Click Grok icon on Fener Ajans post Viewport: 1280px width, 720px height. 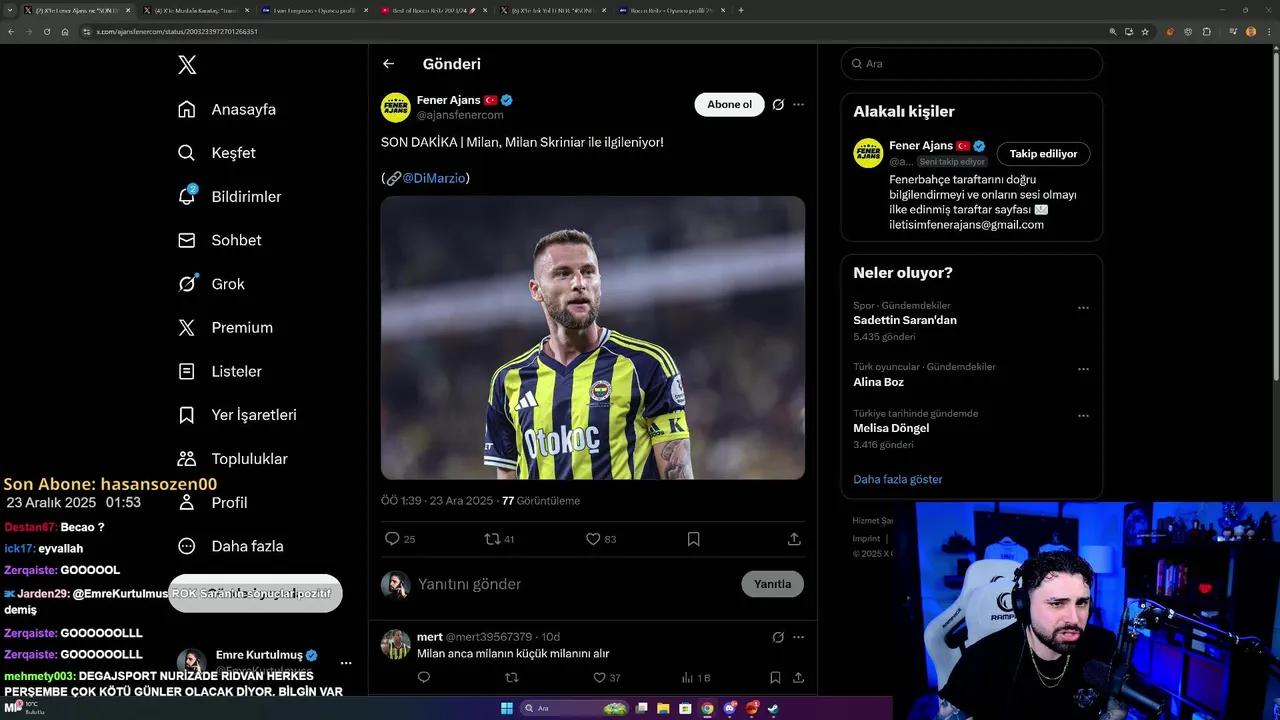[778, 104]
